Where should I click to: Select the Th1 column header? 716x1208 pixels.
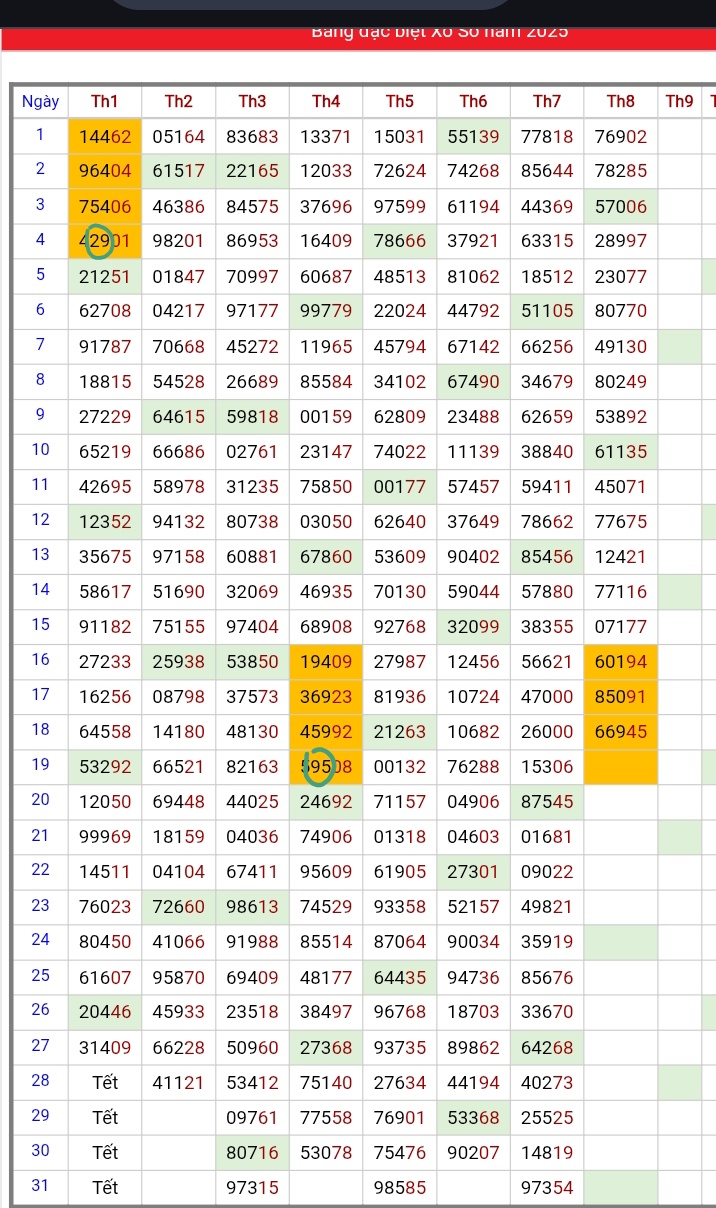[x=104, y=101]
